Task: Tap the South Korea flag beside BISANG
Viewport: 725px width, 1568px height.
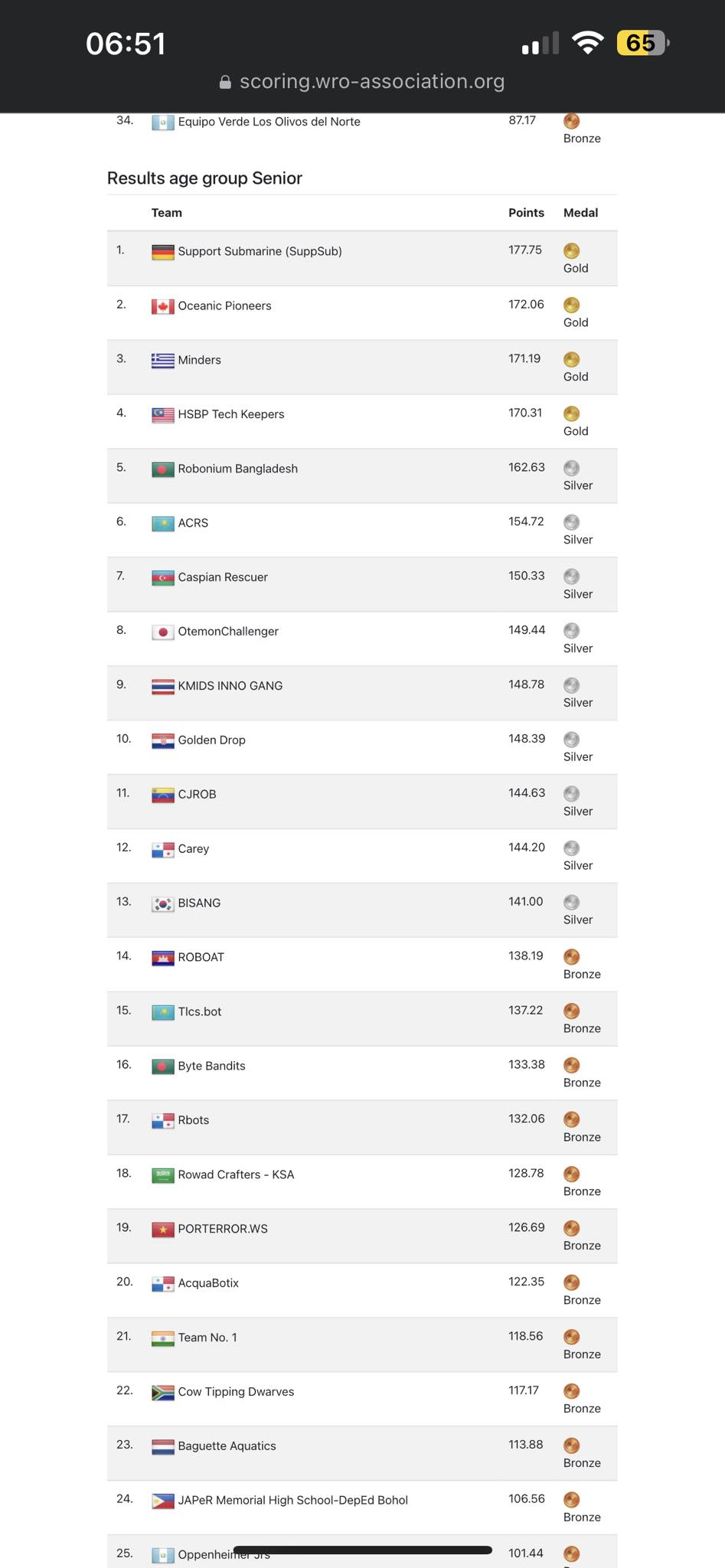Action: [x=162, y=904]
